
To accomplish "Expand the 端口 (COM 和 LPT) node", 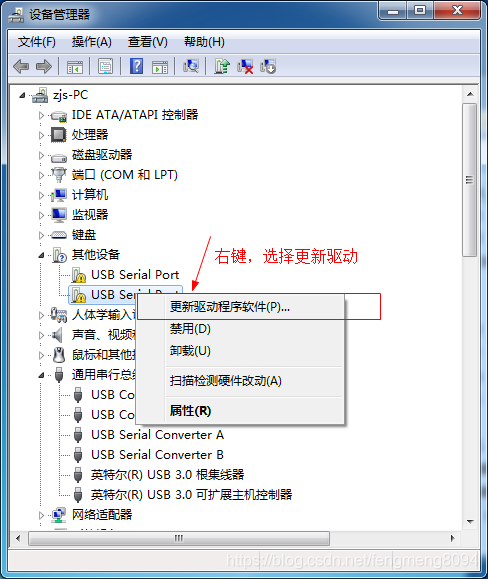I will pos(41,175).
